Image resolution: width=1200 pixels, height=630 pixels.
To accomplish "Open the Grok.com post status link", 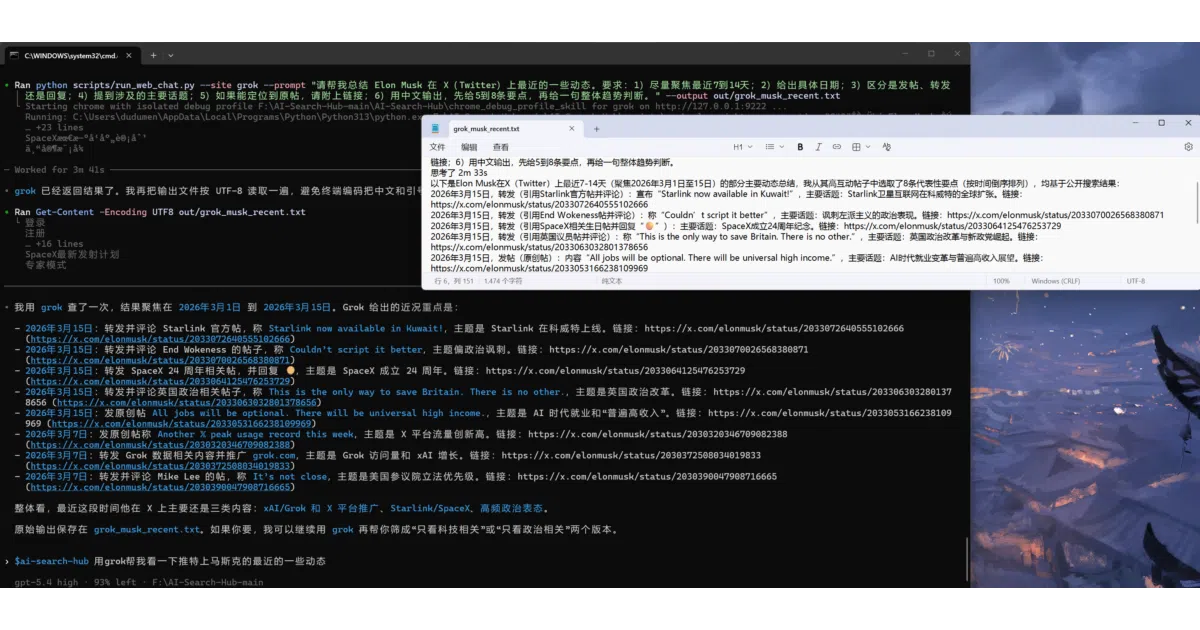I will pos(160,466).
